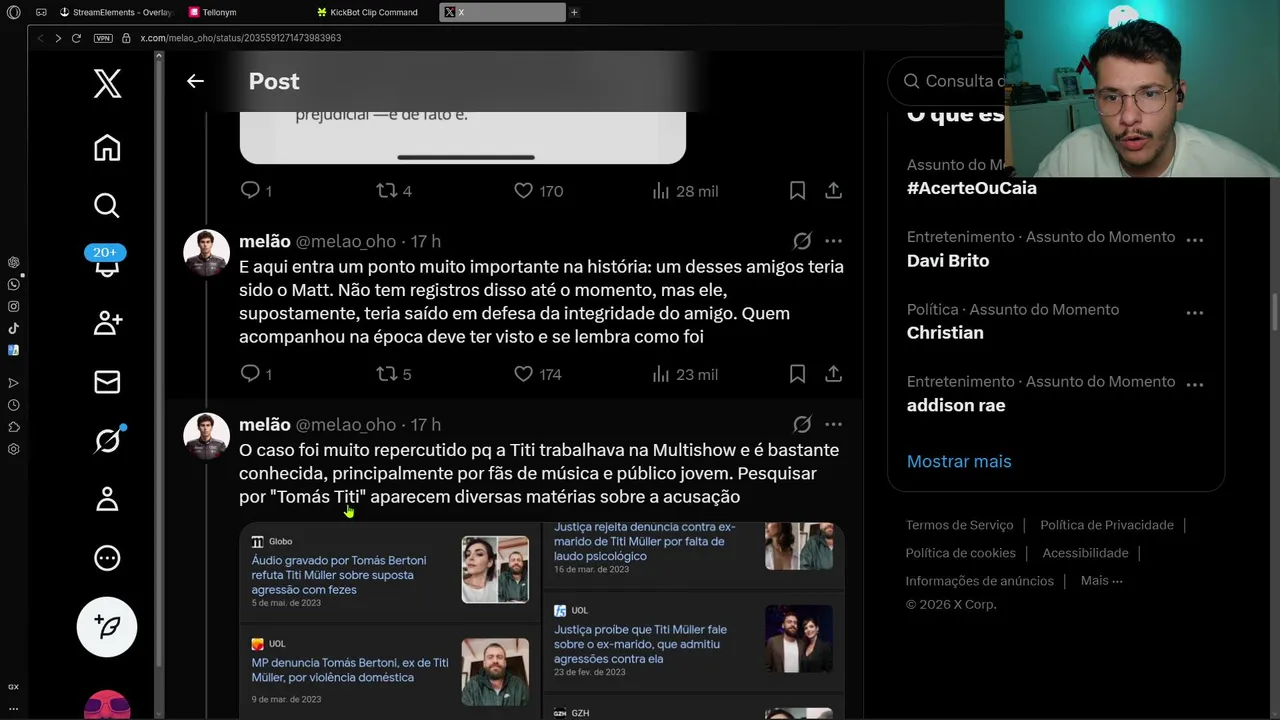Open Grok explain icon on Matt post

click(x=802, y=241)
